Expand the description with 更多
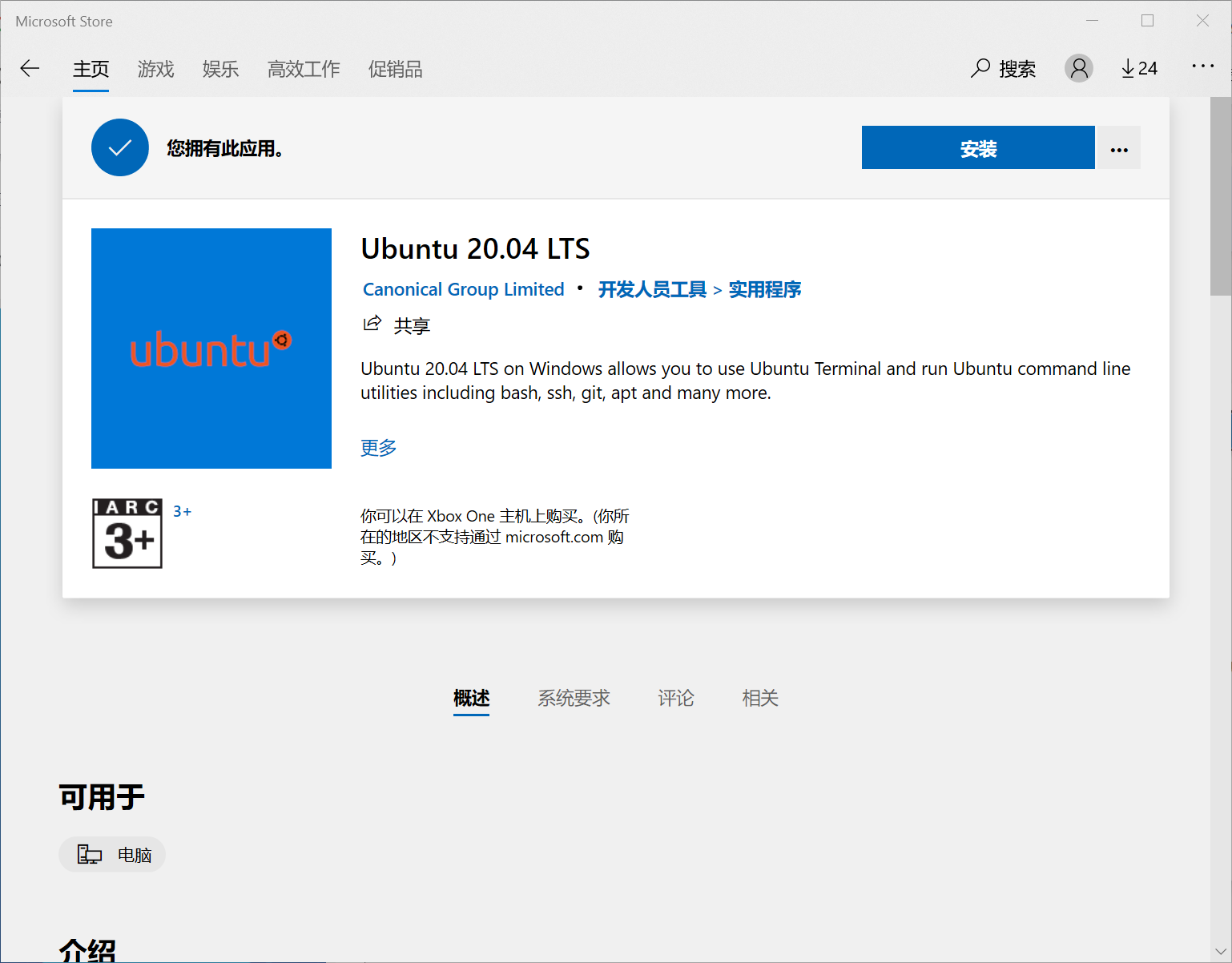 tap(378, 447)
